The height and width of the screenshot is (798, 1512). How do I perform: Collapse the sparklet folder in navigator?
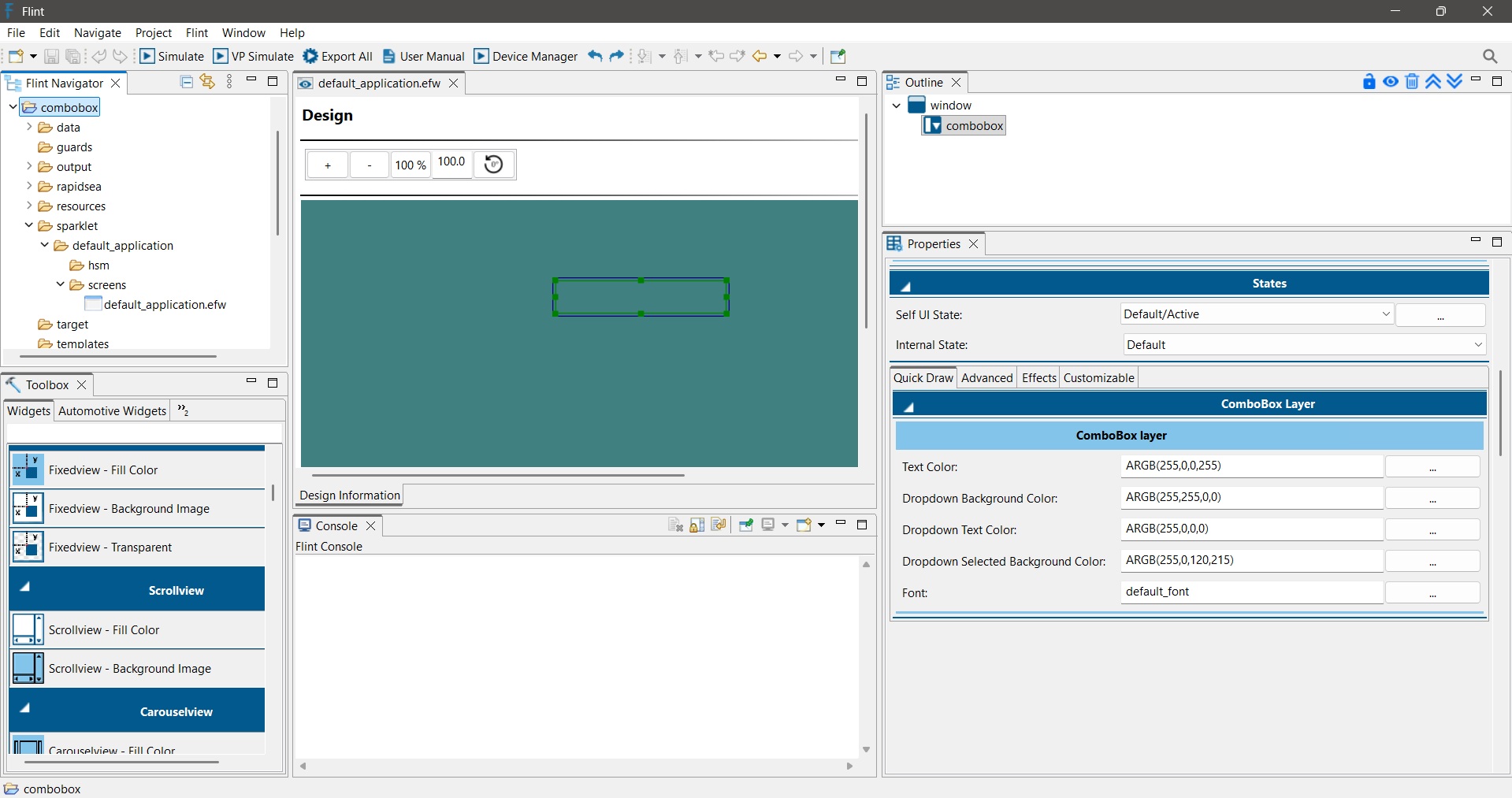[x=29, y=225]
